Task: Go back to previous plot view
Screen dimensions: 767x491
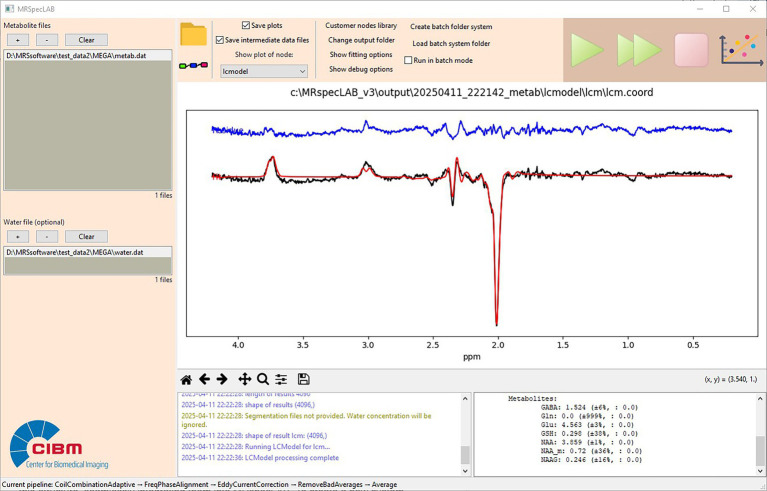Action: (204, 379)
